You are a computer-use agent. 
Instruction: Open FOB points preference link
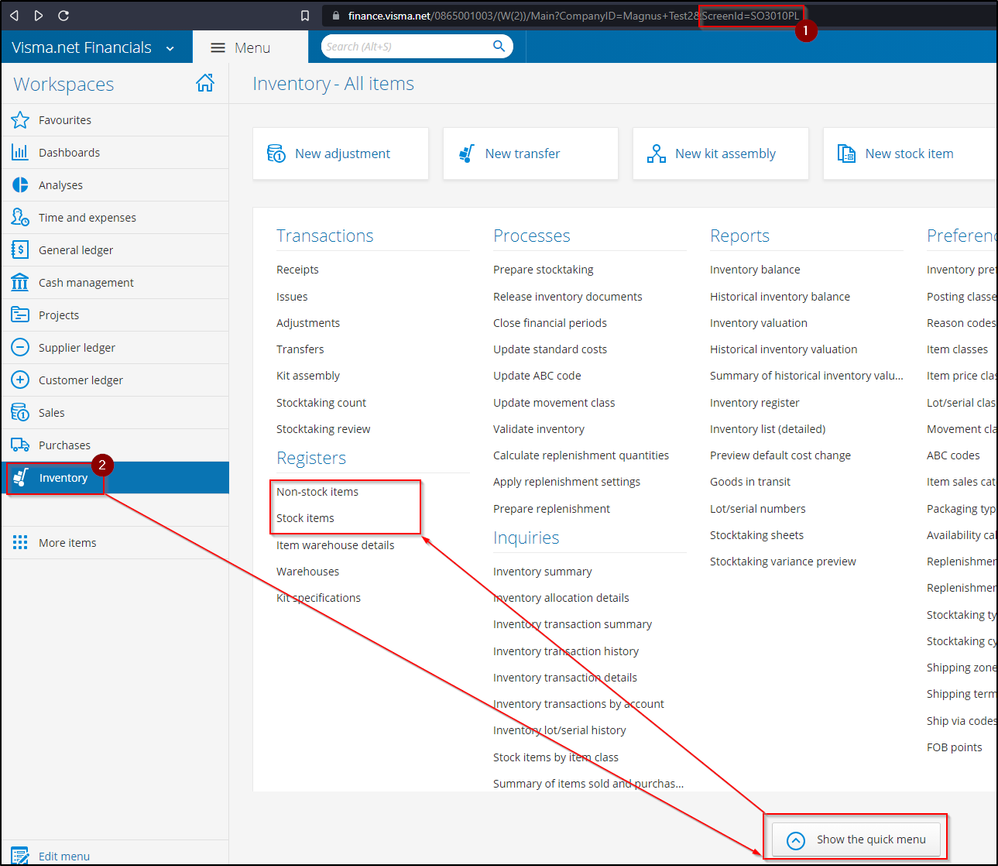tap(954, 747)
